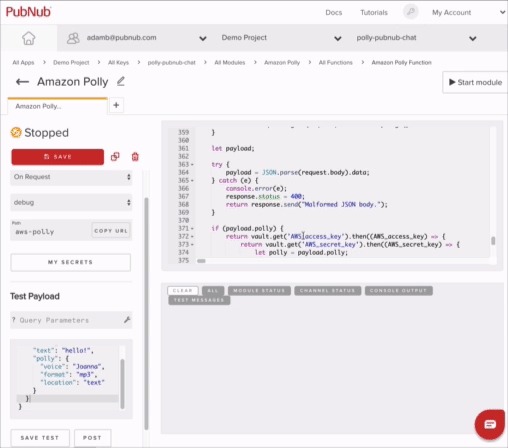Viewport: 508px width, 448px height.
Task: Duplicate the function with copy icon
Action: click(x=115, y=157)
